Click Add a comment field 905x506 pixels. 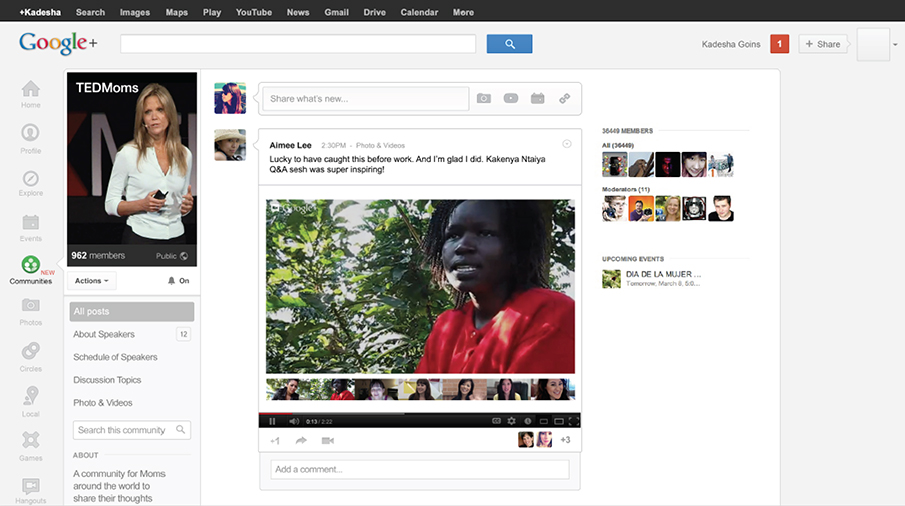(x=420, y=469)
